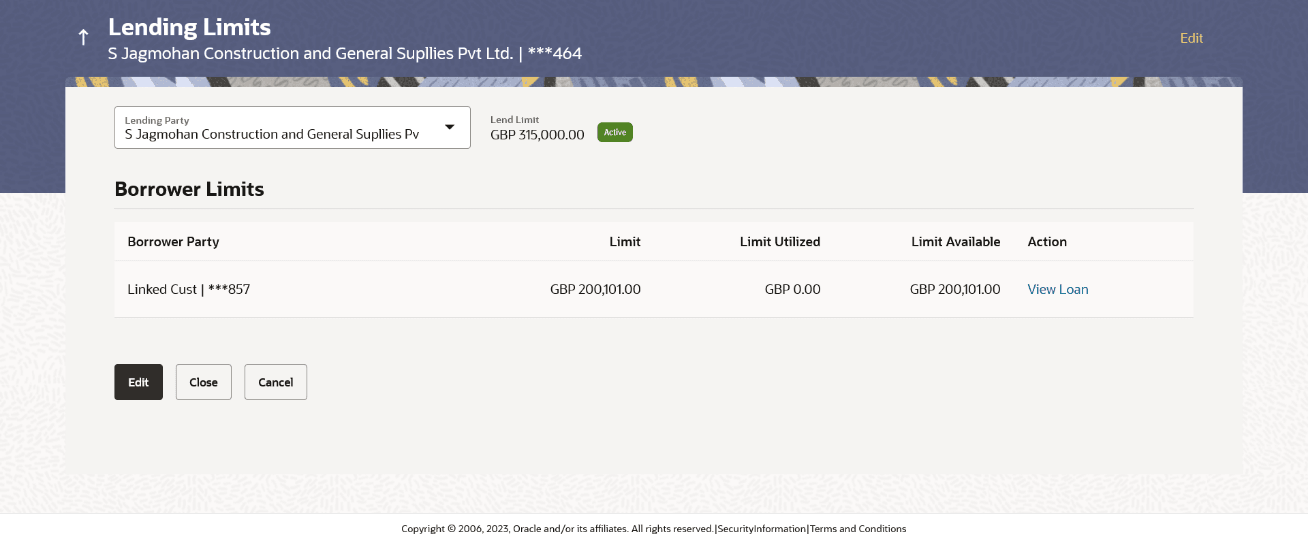Click the Lend Limit amount GBP 315,000.00
This screenshot has height=560, width=1308.
point(537,135)
